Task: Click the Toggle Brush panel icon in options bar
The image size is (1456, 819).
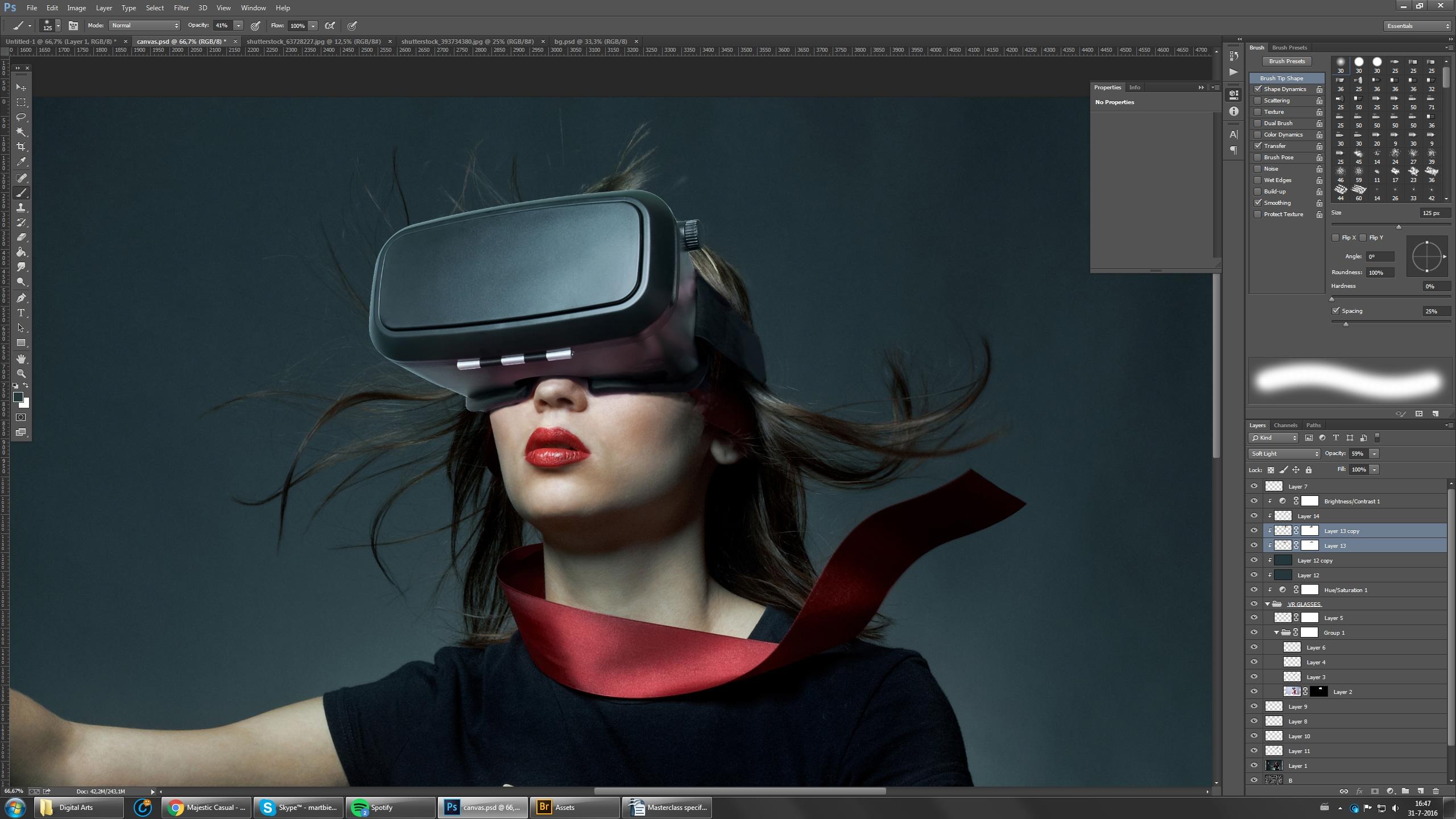Action: pyautogui.click(x=73, y=26)
